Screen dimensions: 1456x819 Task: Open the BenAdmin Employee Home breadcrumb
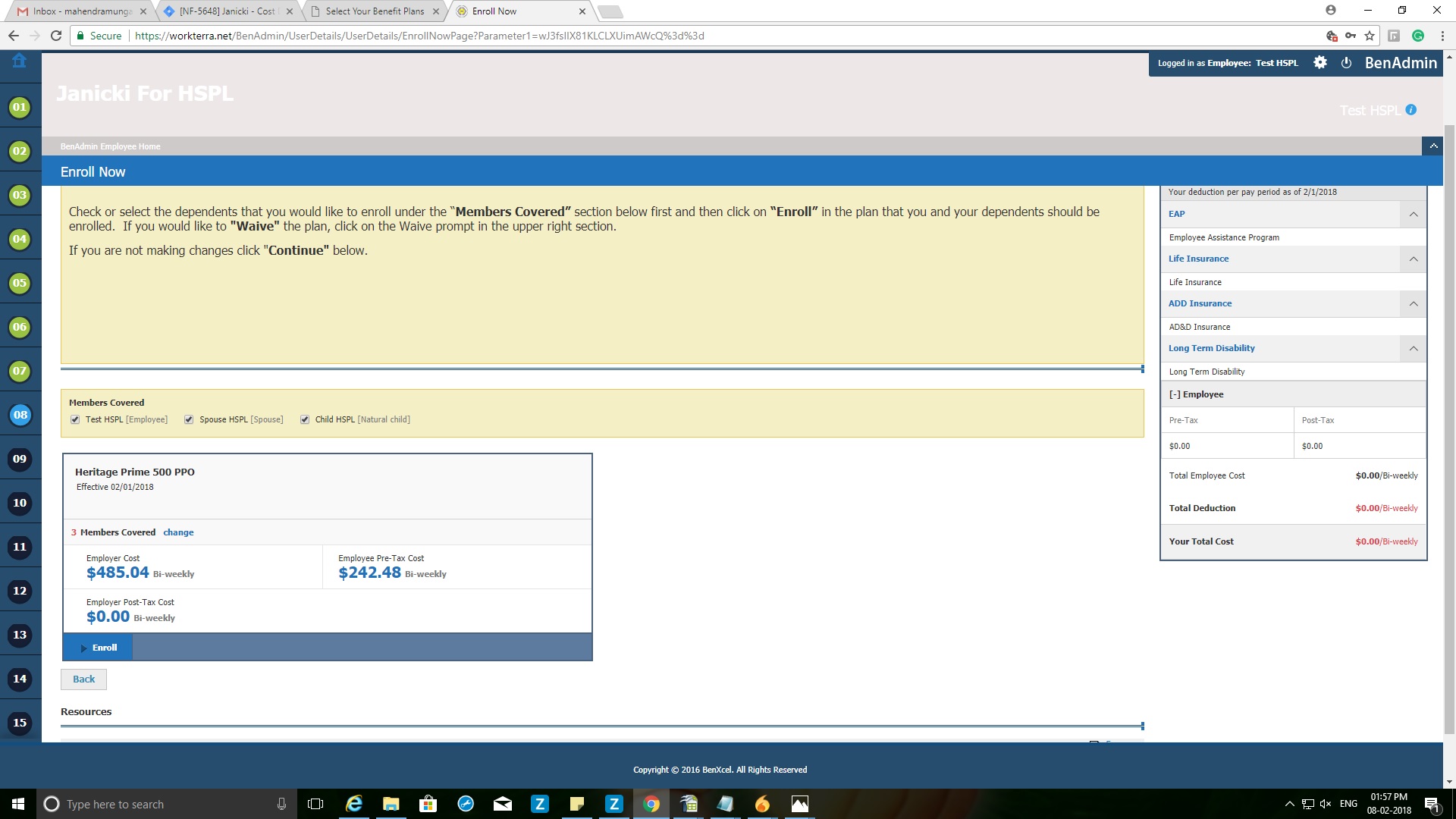[x=111, y=146]
